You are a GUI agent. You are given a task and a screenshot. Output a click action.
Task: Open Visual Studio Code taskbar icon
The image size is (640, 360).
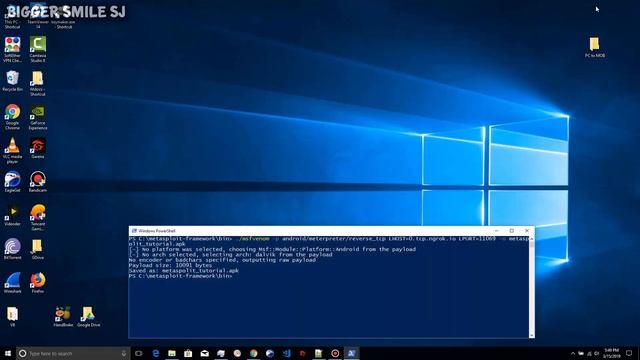pyautogui.click(x=286, y=353)
